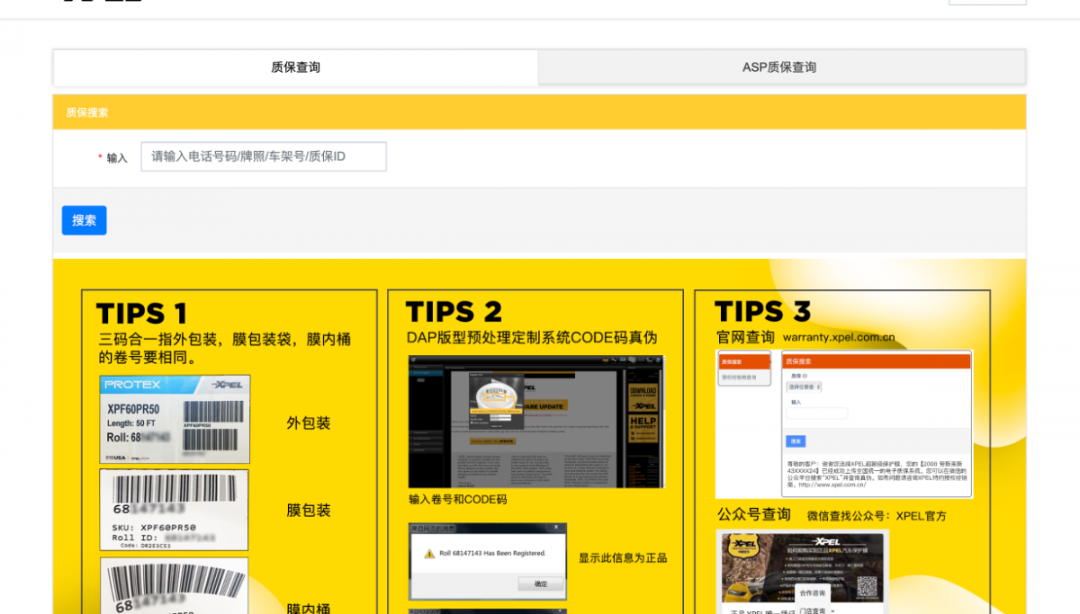This screenshot has height=614, width=1080.
Task: Switch to the 质保查询 tab
Action: coord(295,67)
